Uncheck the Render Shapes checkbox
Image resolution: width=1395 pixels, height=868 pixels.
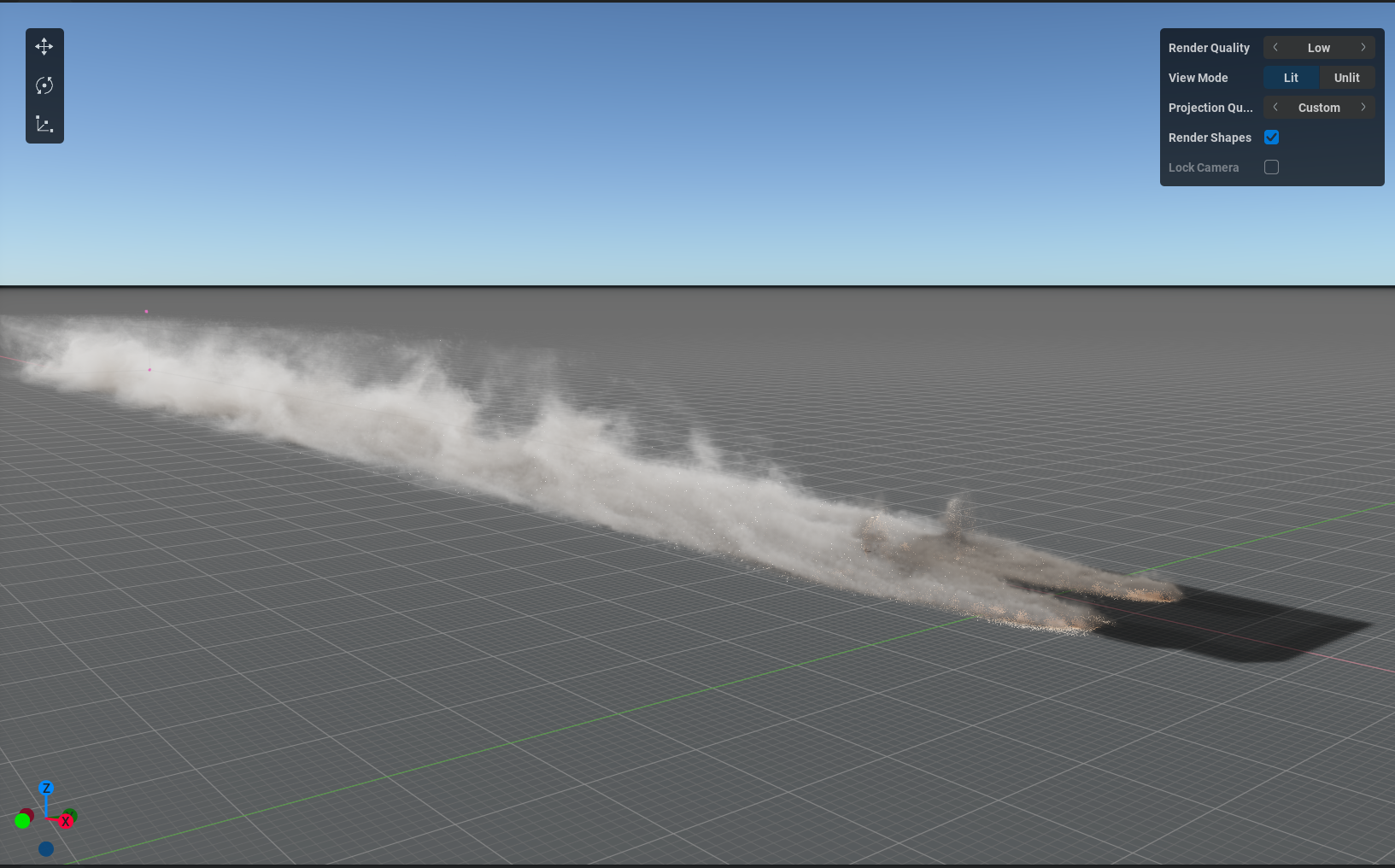coord(1271,138)
